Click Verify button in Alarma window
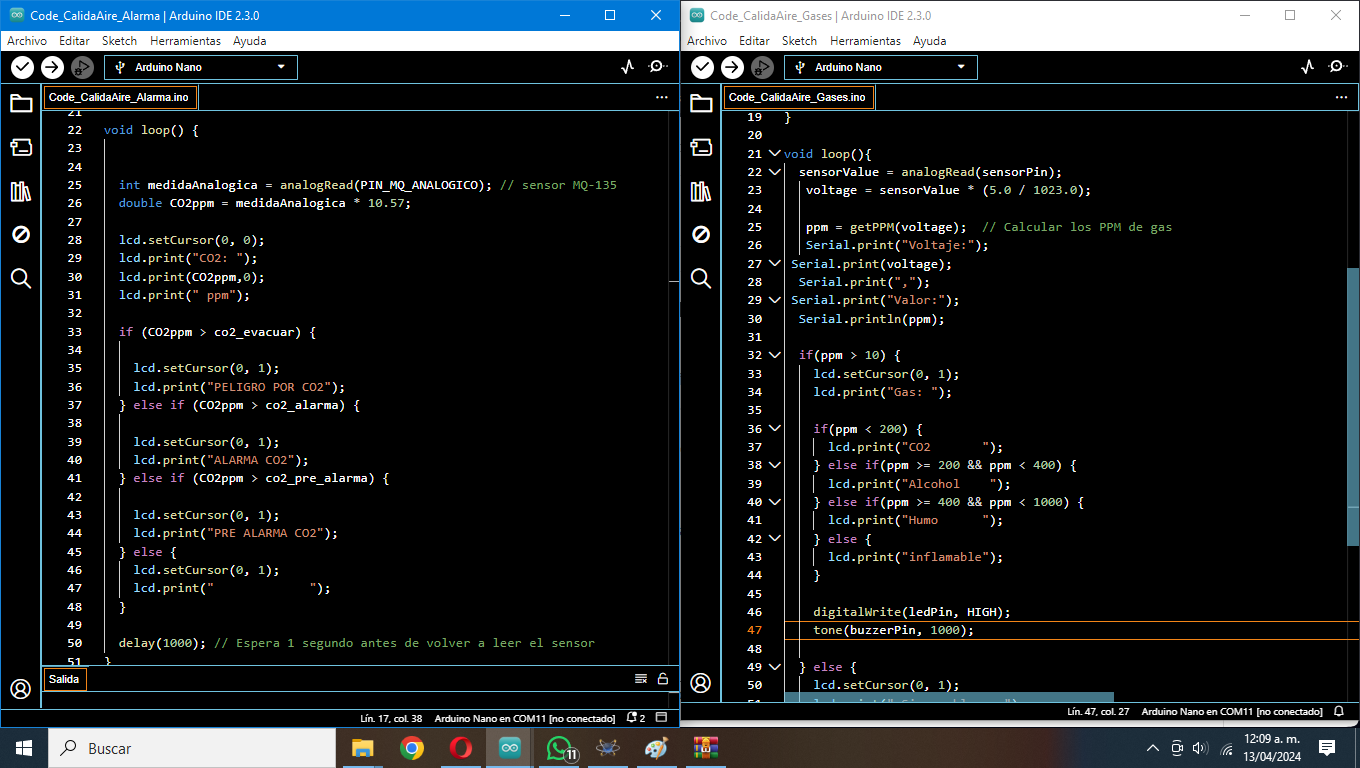This screenshot has width=1360, height=768. tap(22, 67)
